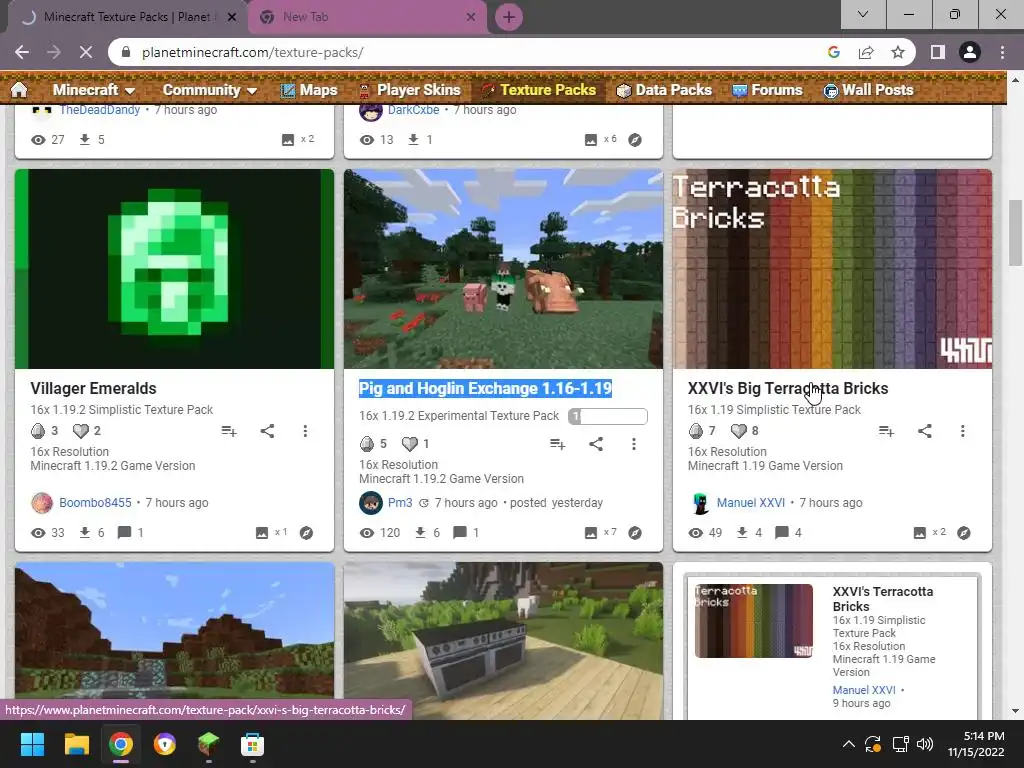Click the page vertical scrollbar thumb
The image size is (1024, 768).
[x=1015, y=233]
